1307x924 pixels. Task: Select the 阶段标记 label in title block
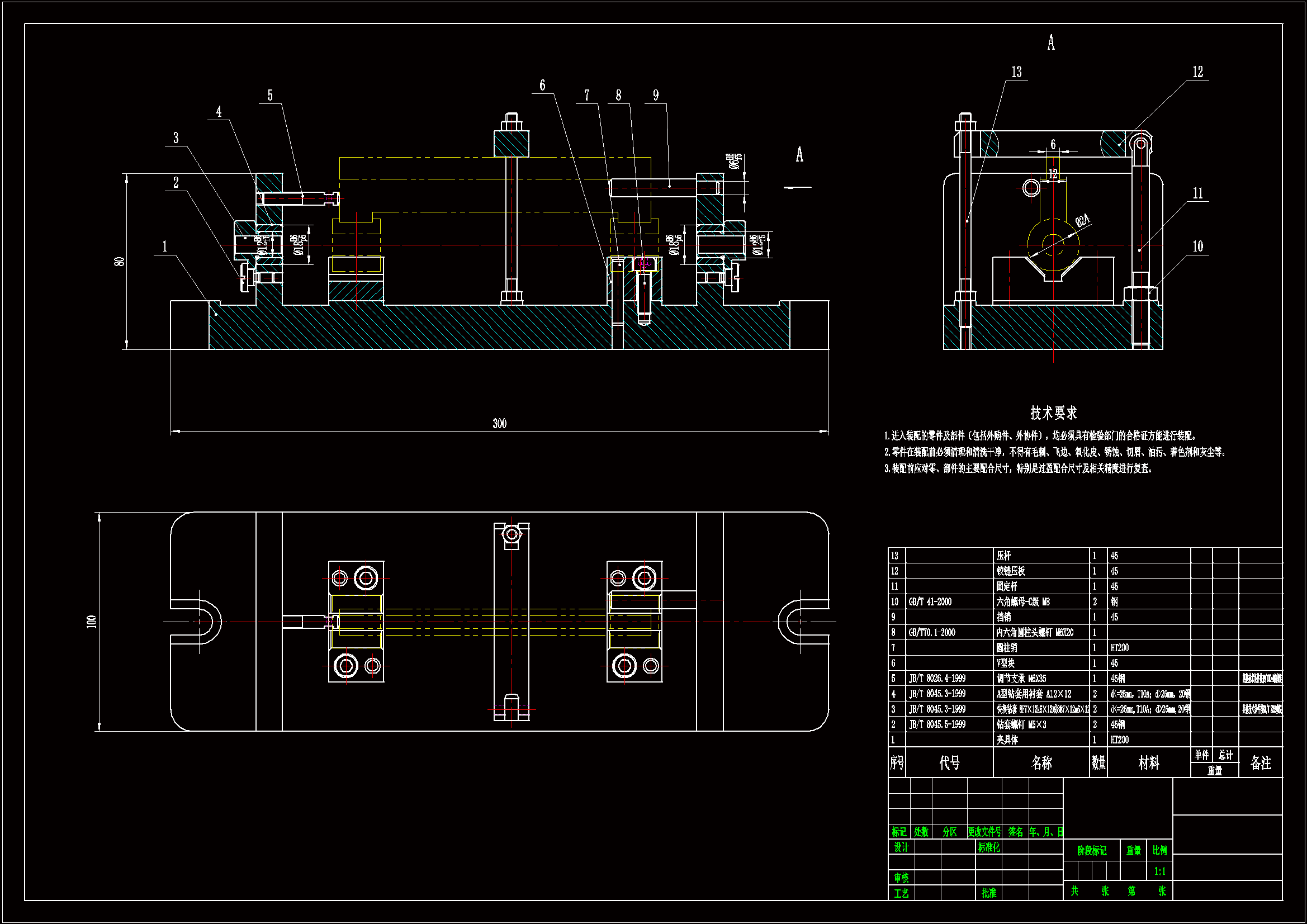tap(1091, 851)
